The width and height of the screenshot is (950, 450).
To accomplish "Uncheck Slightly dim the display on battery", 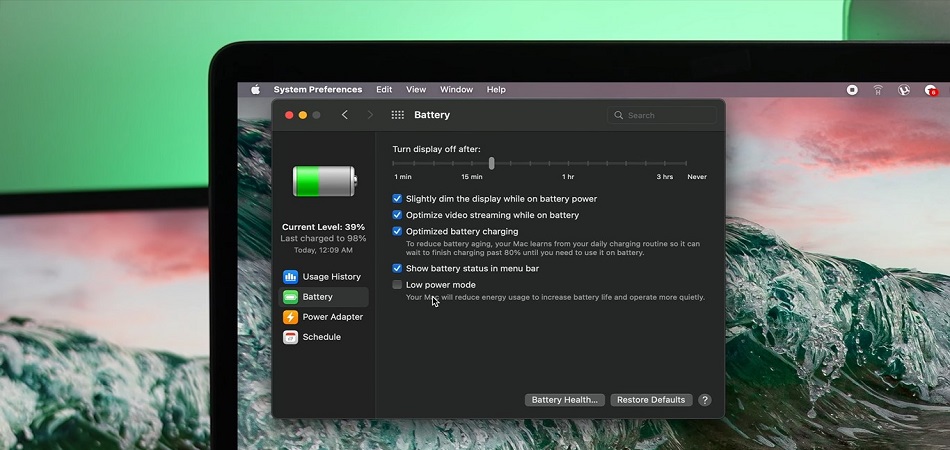I will [x=397, y=199].
